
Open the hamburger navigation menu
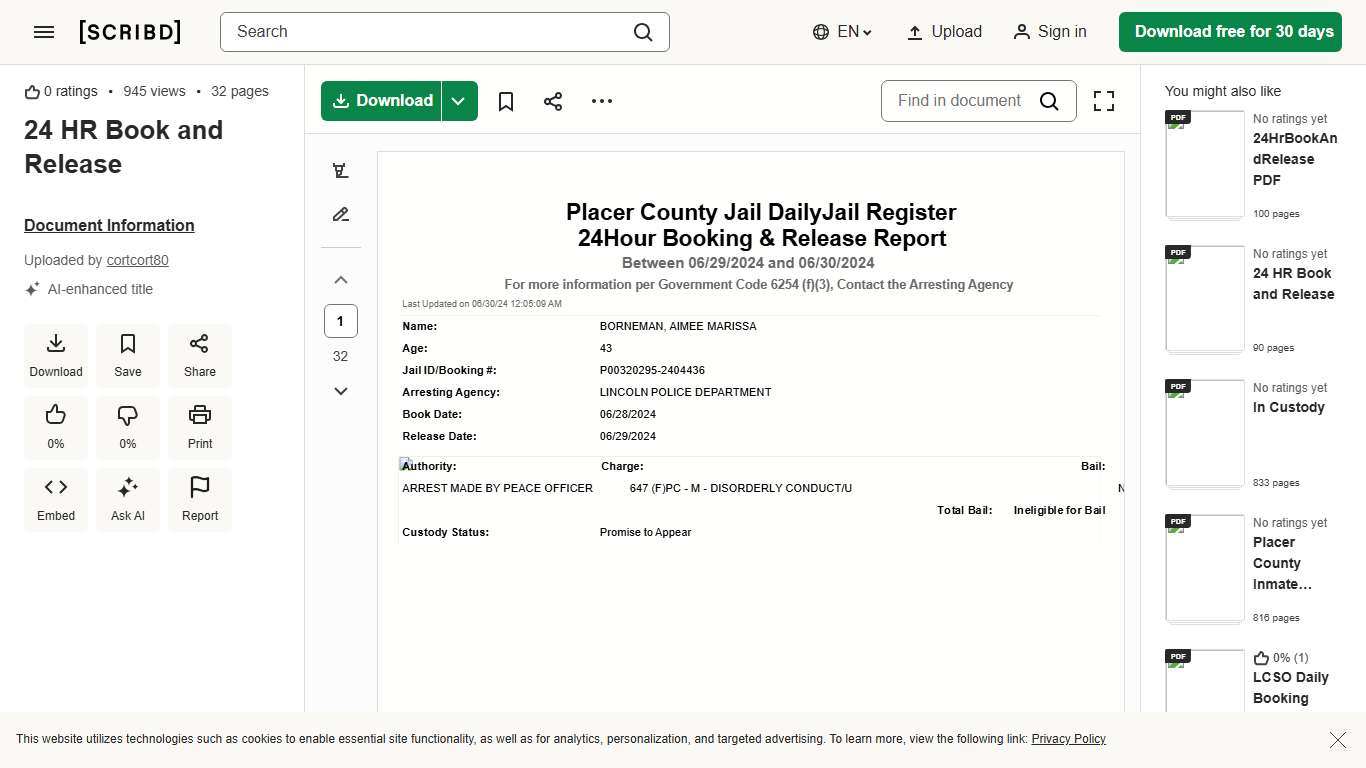coord(44,31)
